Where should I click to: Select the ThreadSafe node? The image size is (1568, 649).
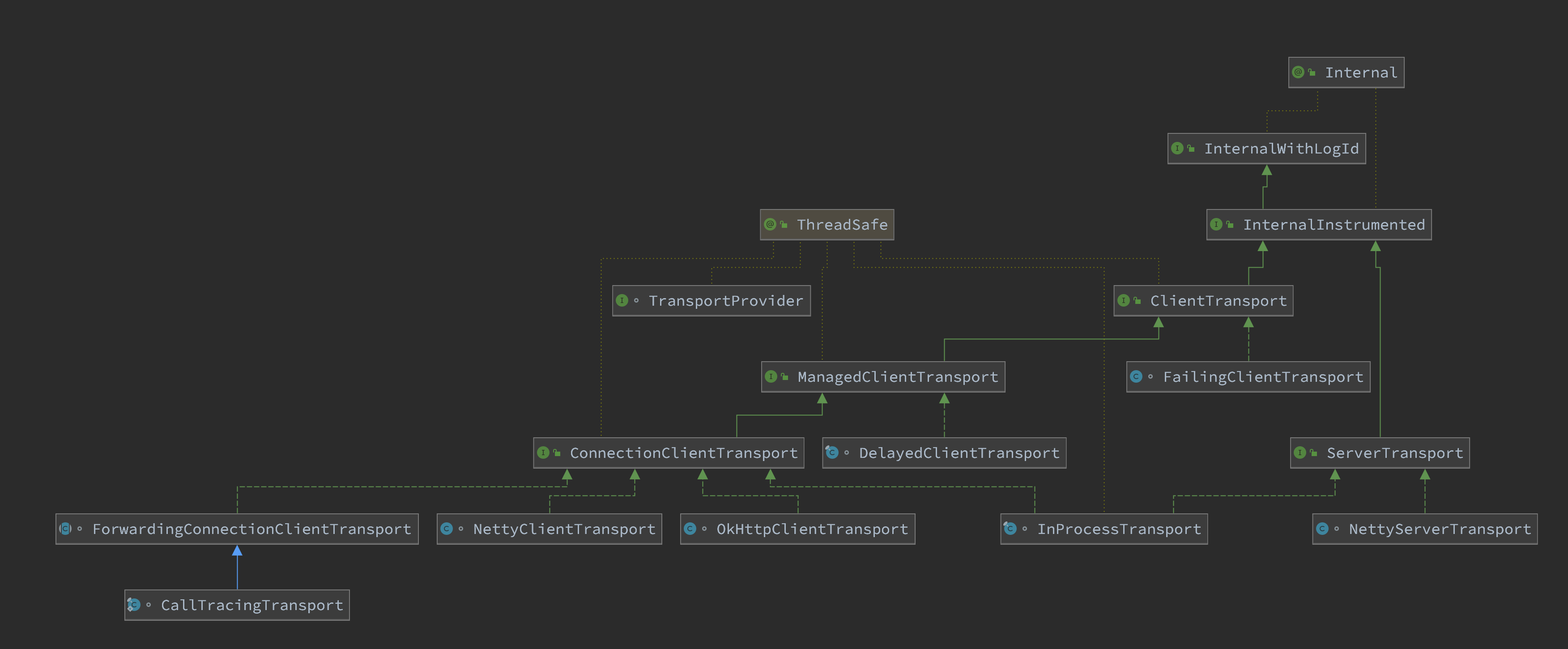tap(827, 224)
